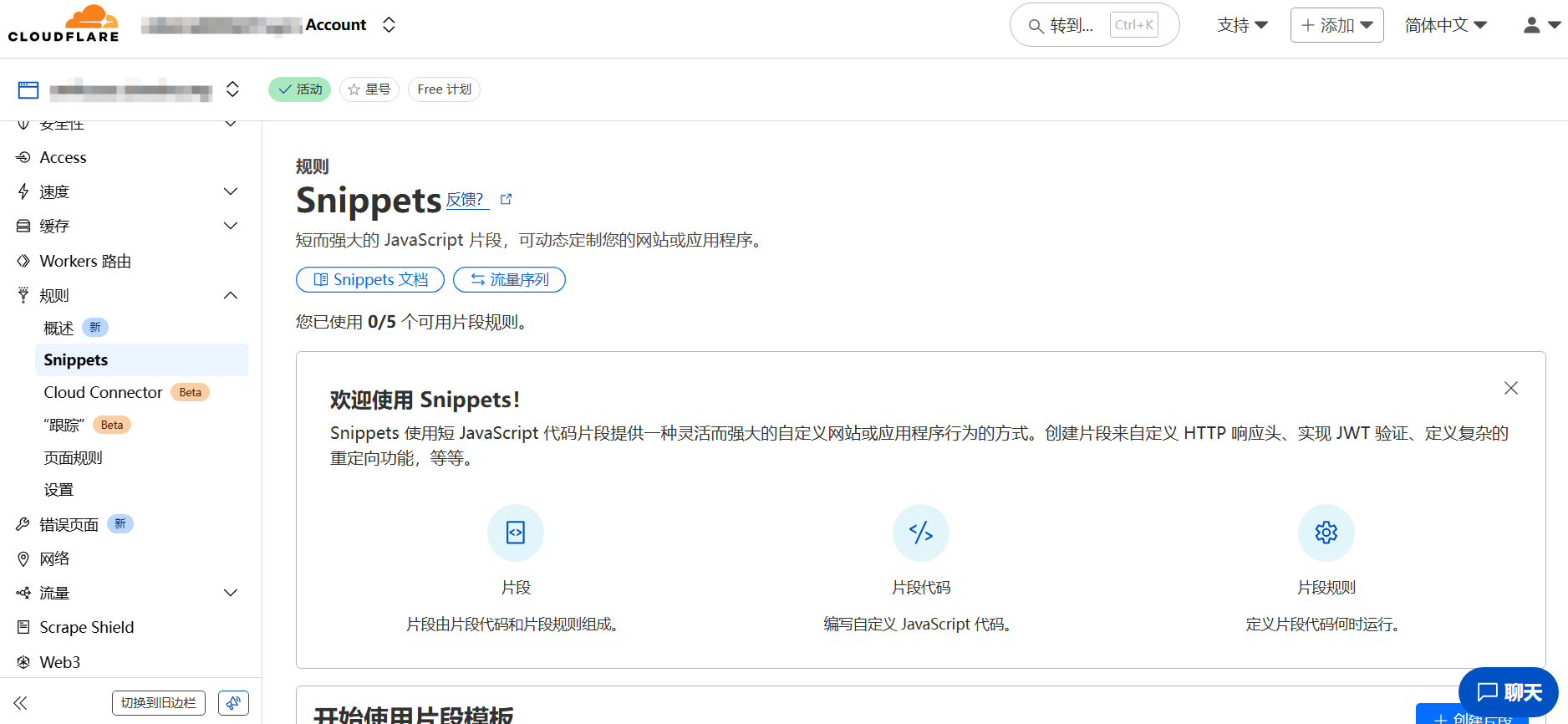Click the Cloudflare logo
The height and width of the screenshot is (724, 1568).
click(x=64, y=23)
